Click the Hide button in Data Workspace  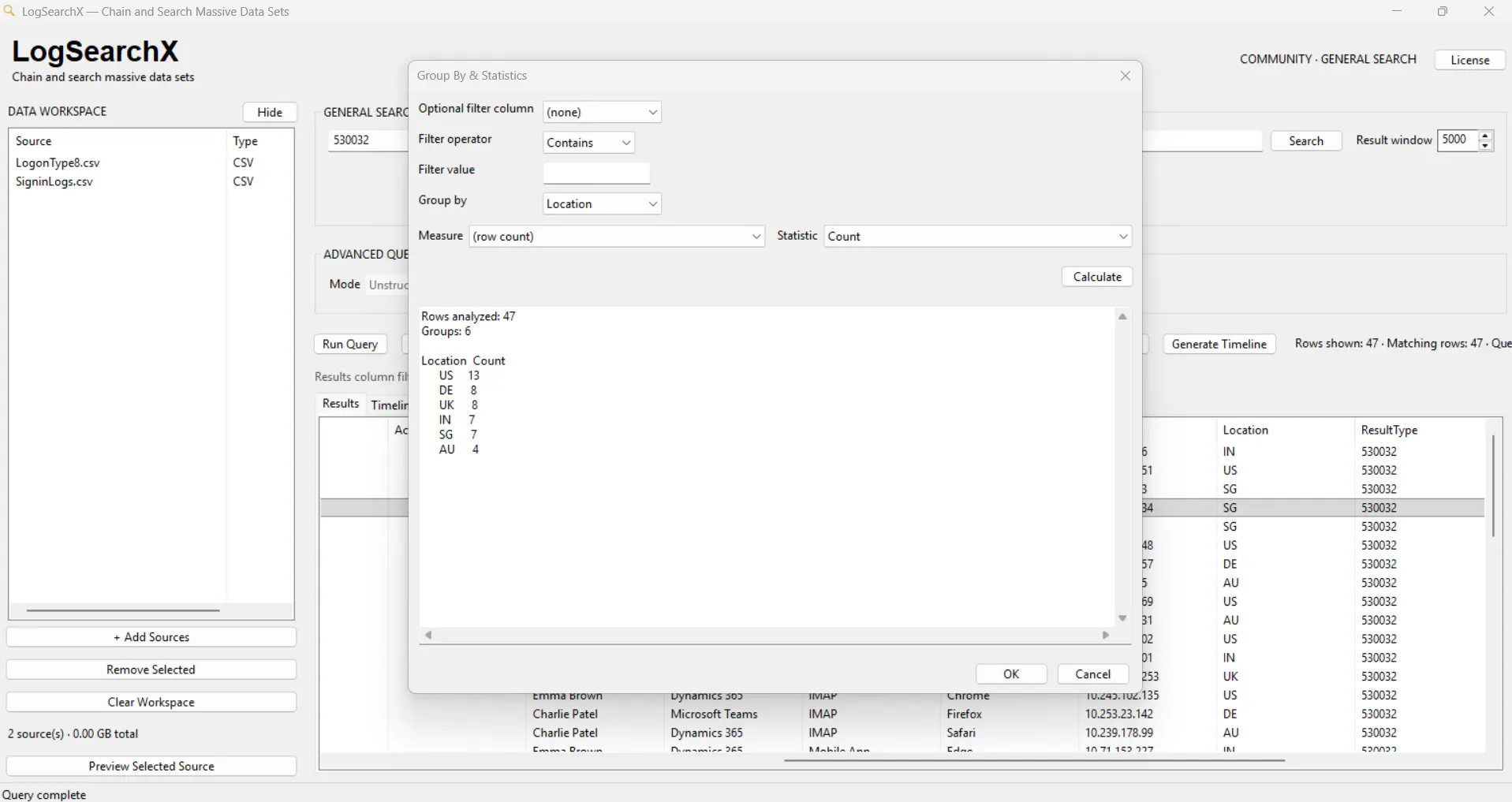270,112
